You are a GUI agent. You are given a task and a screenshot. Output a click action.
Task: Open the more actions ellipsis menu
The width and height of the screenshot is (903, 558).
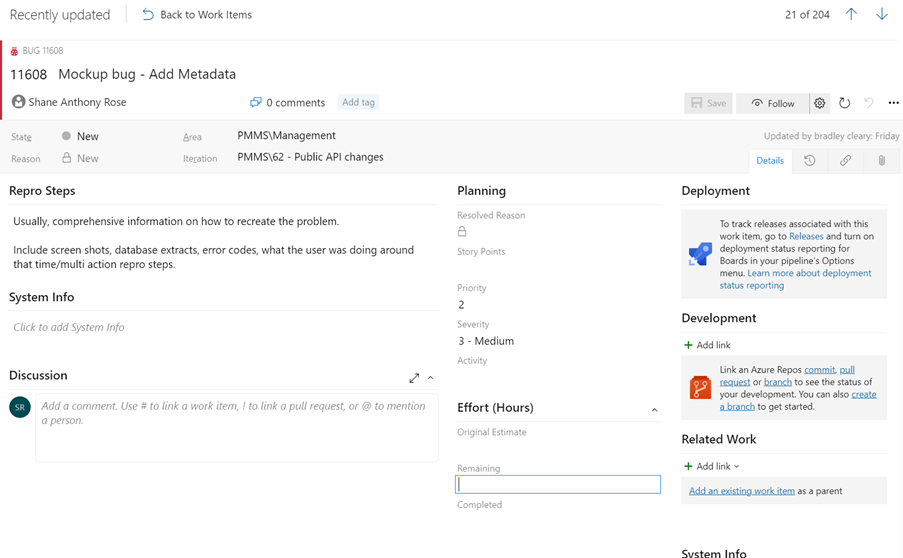pos(893,103)
